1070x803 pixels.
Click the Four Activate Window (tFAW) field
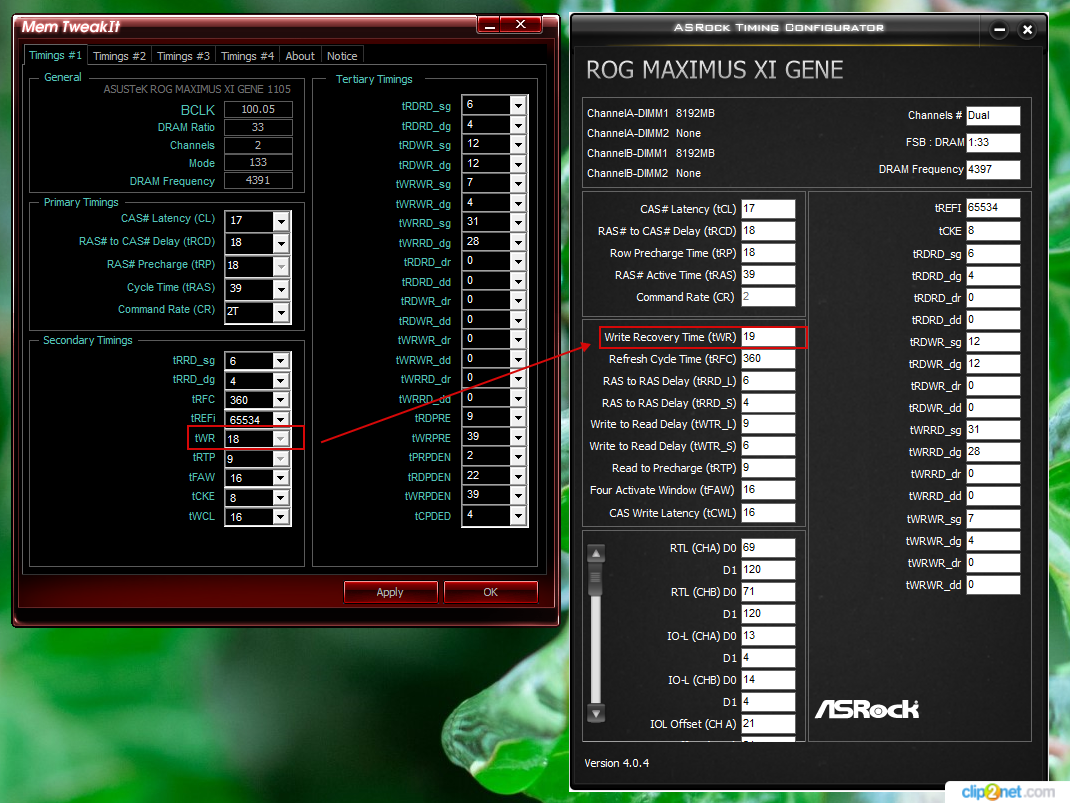coord(768,490)
